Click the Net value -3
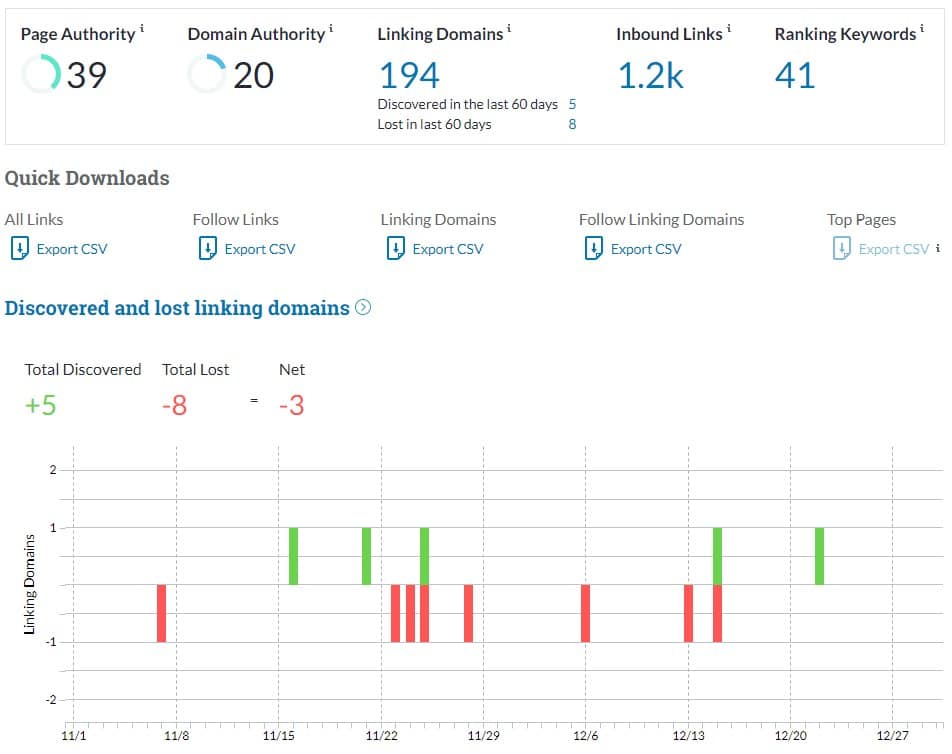 pos(291,405)
